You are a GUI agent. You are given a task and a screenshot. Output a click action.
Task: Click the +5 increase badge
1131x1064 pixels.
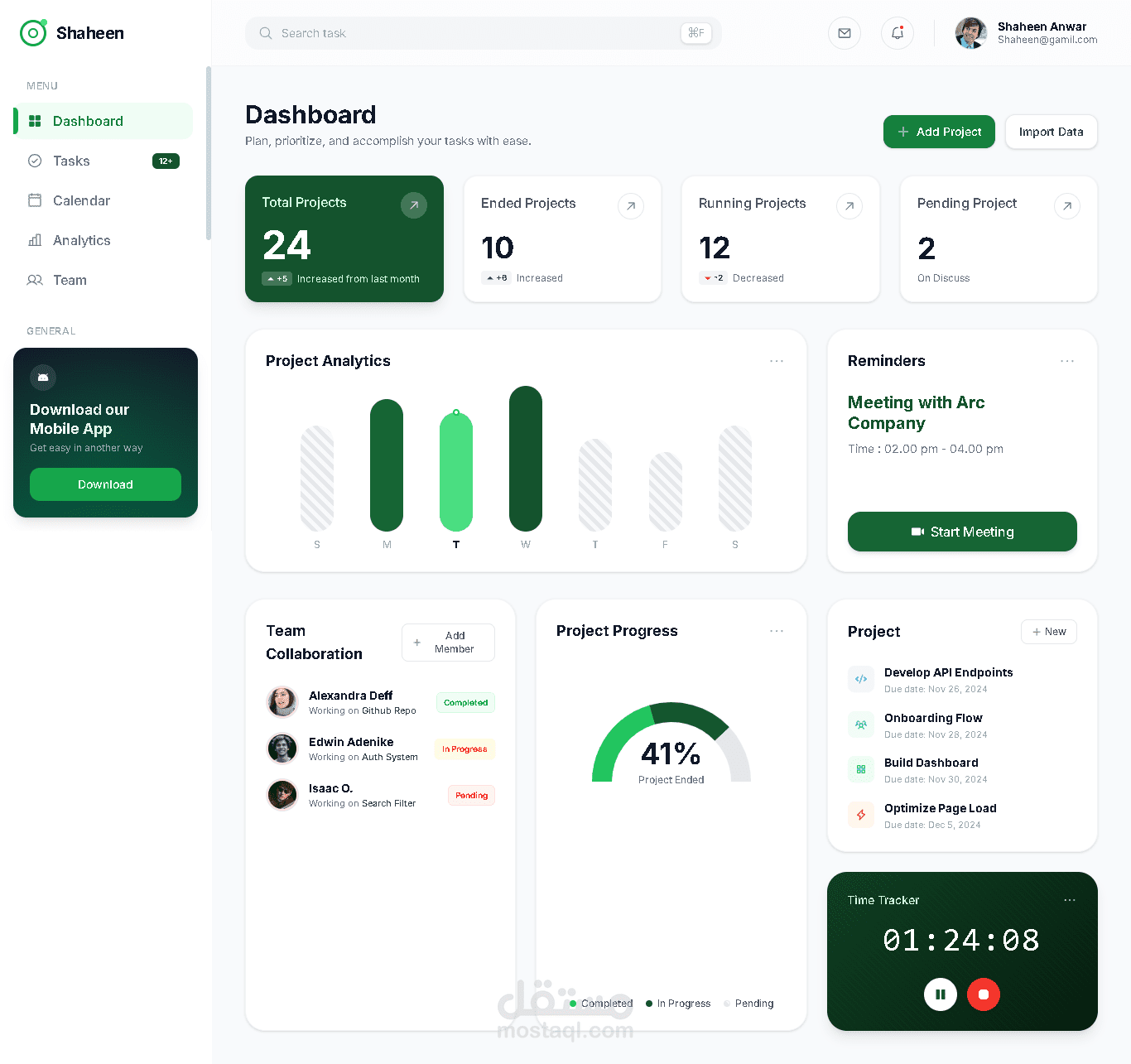point(277,279)
